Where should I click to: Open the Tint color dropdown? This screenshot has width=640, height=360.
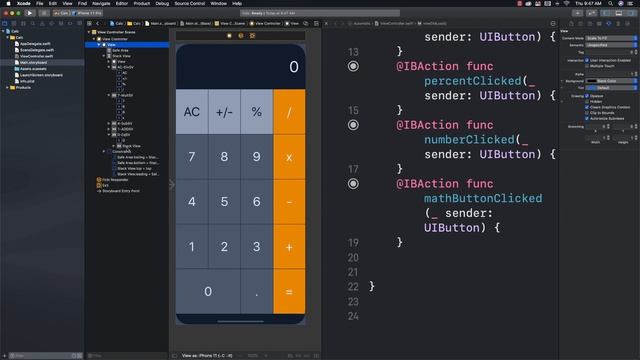pos(611,88)
